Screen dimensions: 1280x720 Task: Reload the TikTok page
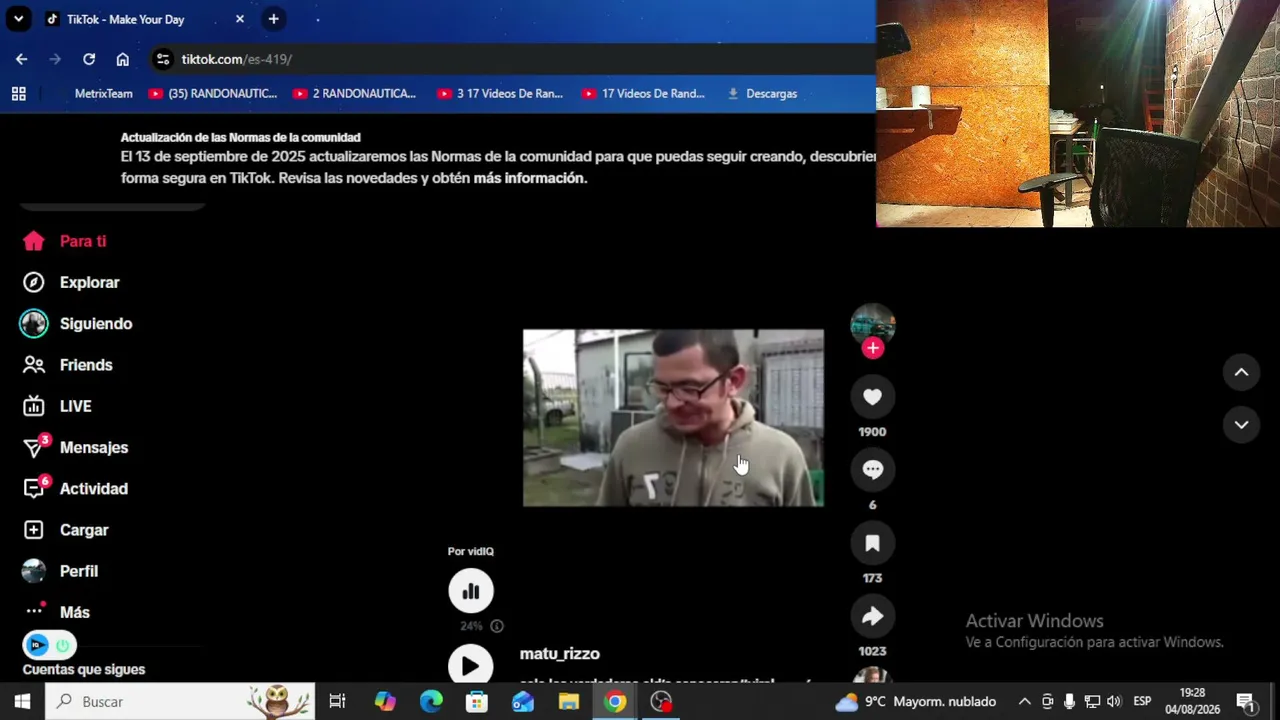coord(89,59)
